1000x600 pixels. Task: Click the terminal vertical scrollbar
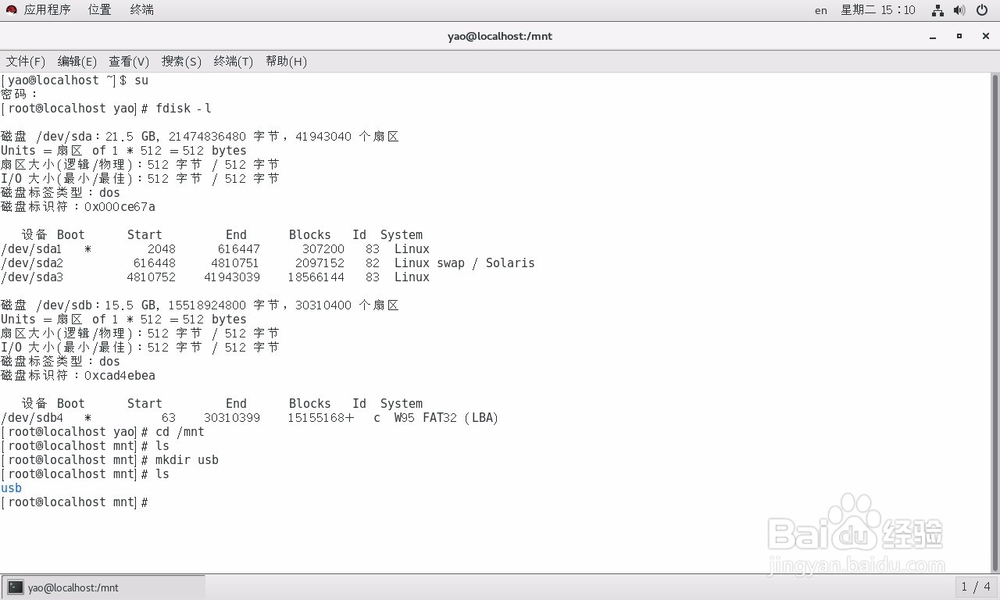[x=995, y=323]
